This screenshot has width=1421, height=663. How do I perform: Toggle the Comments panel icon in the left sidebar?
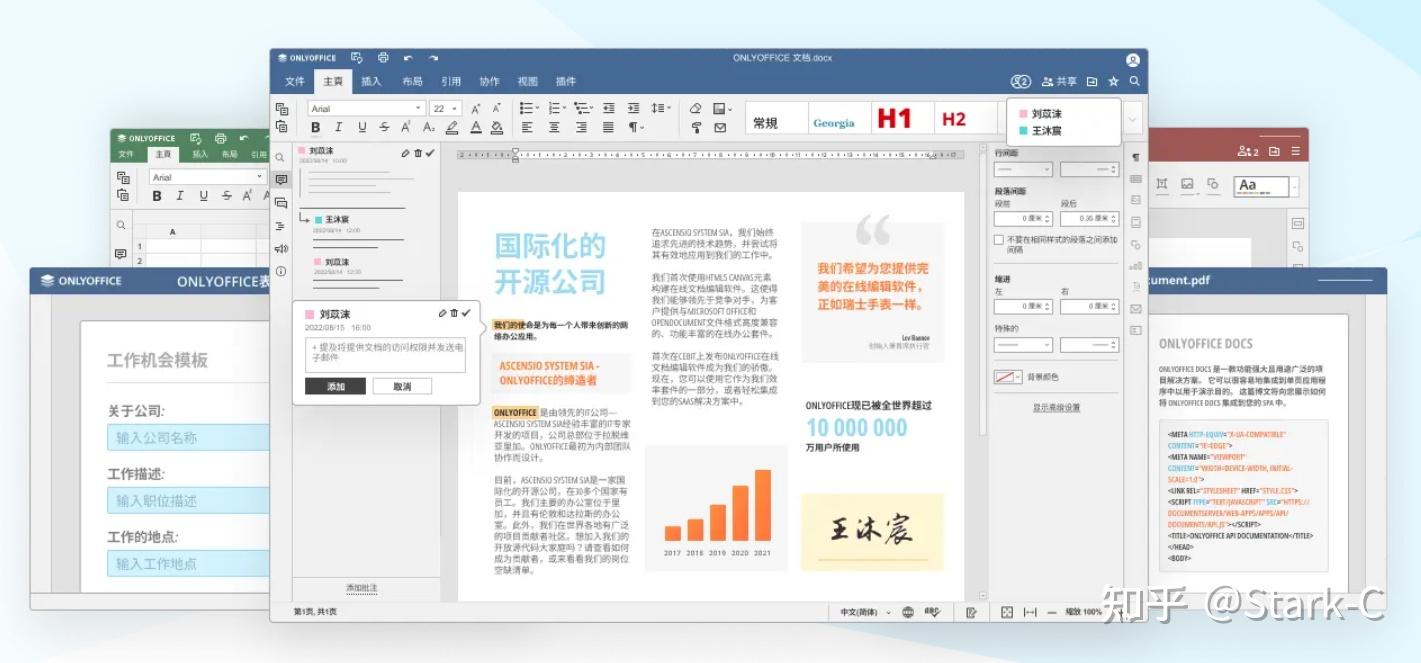point(281,180)
